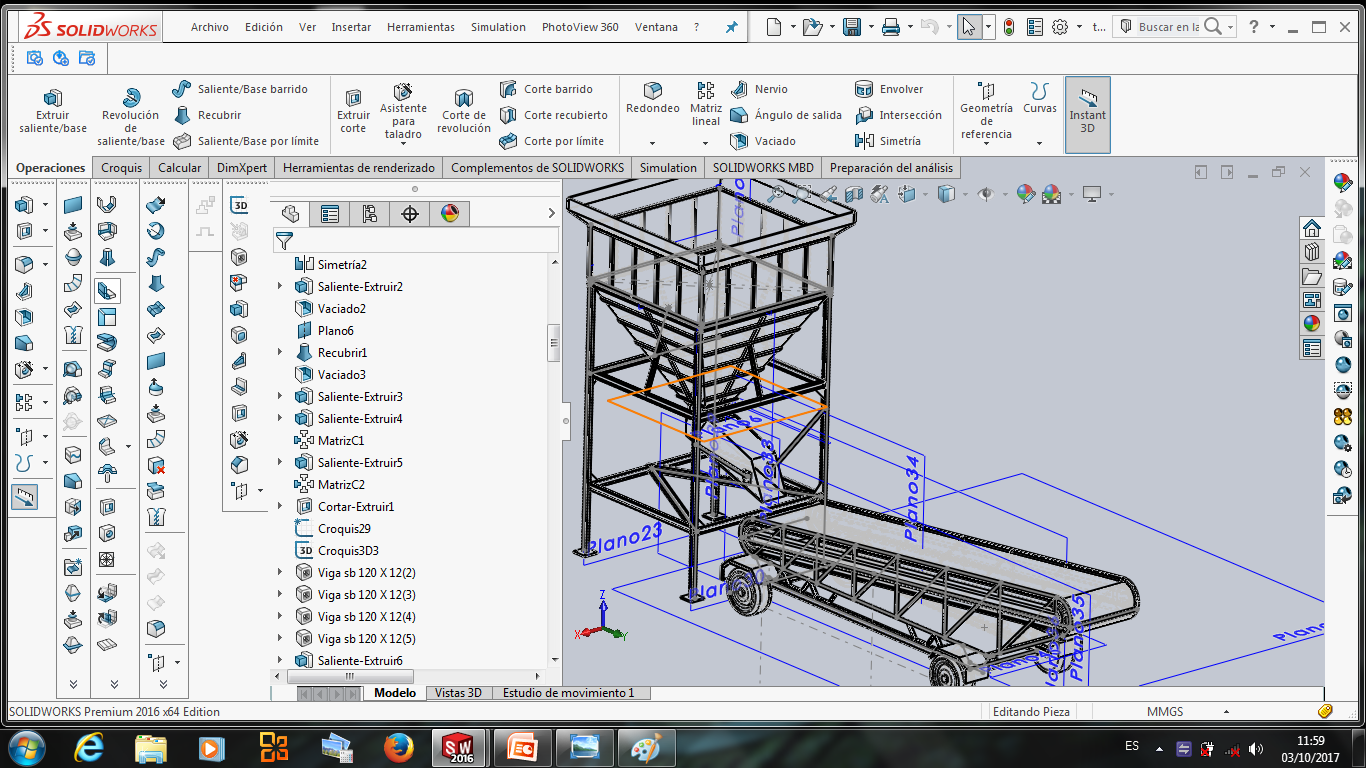Select Revolución de saliente/base tool
This screenshot has height=768, width=1366.
point(131,115)
